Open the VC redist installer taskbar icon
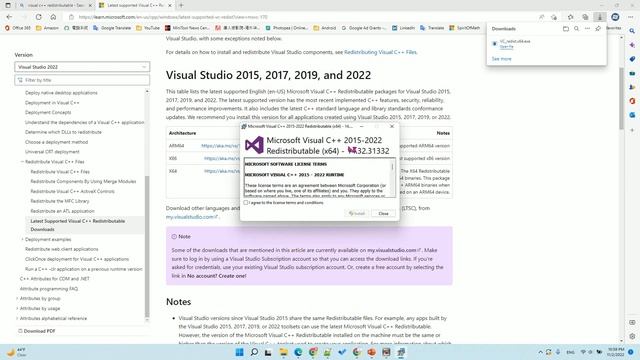The height and width of the screenshot is (360, 640). point(401,352)
